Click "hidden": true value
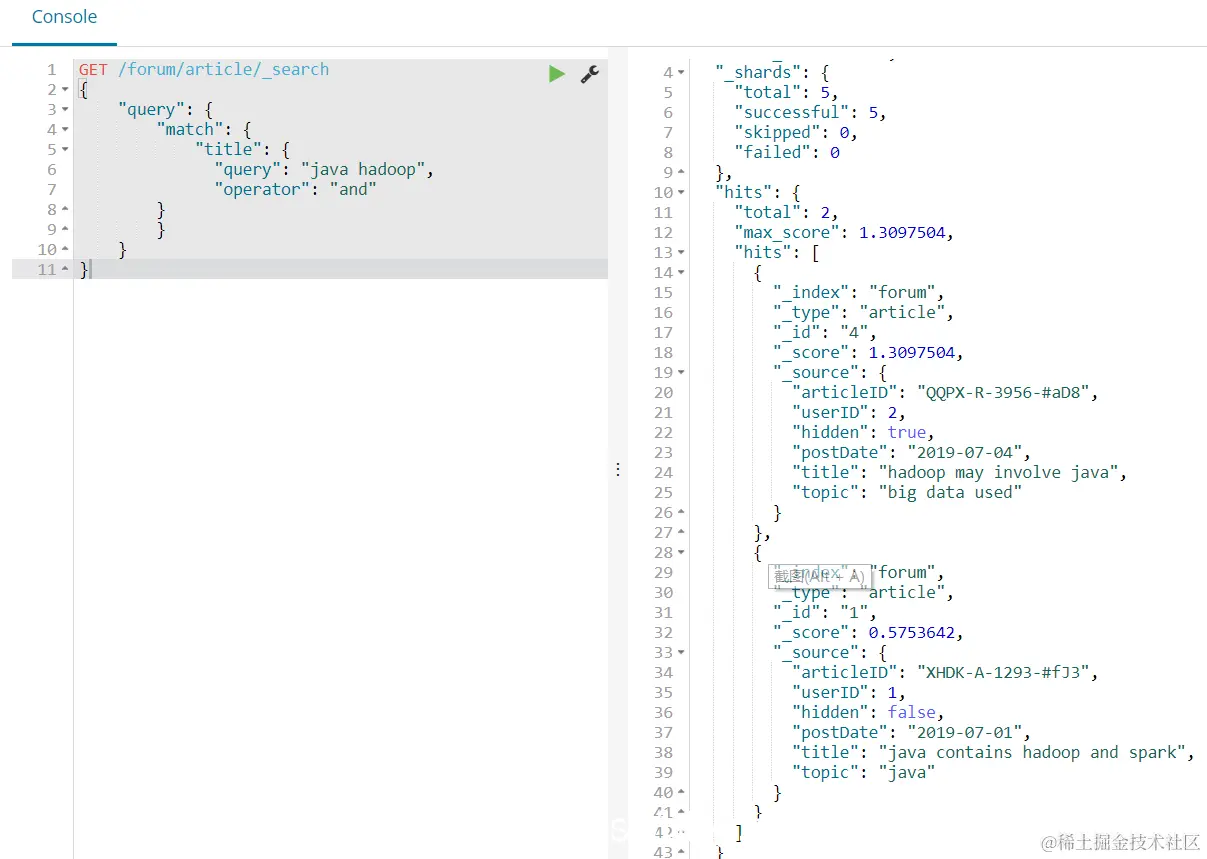 click(906, 433)
